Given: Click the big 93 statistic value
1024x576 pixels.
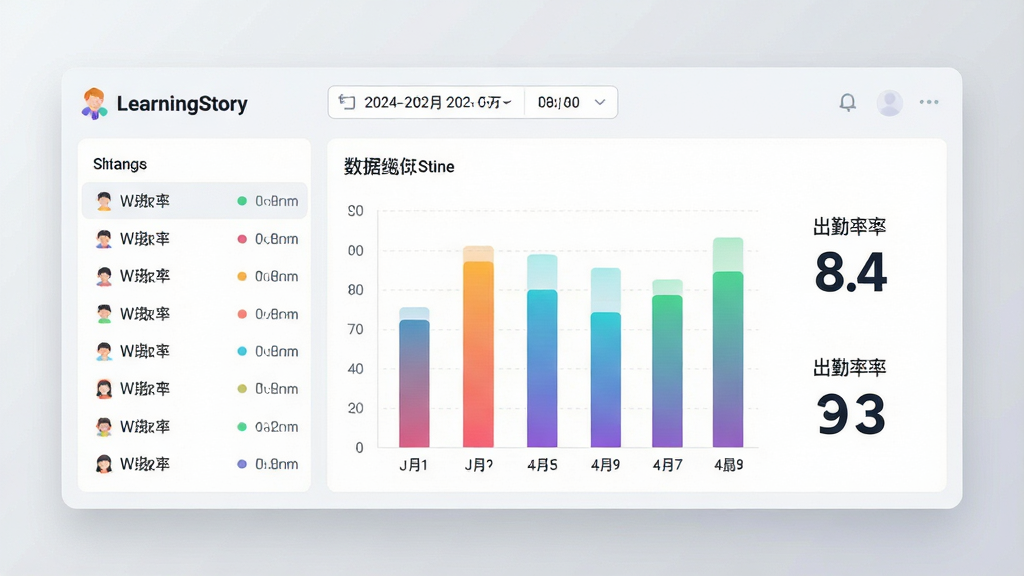Looking at the screenshot, I should pyautogui.click(x=851, y=413).
